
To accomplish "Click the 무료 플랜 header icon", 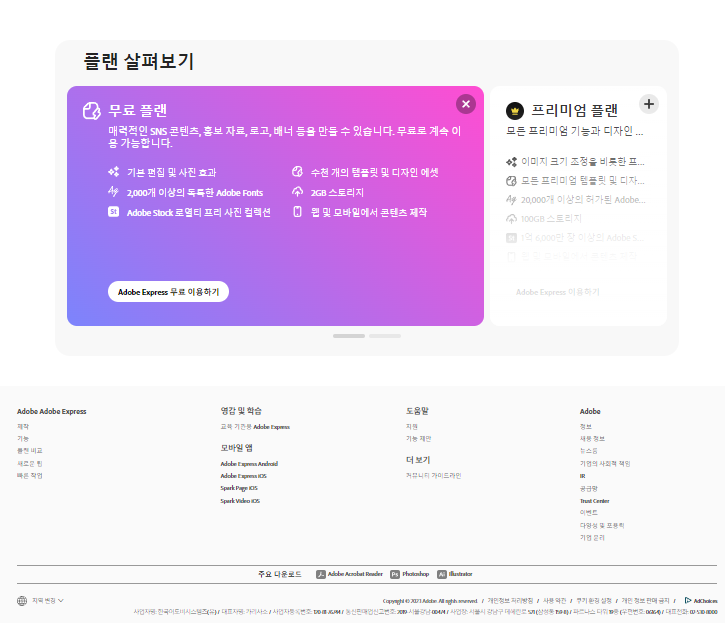I will [x=92, y=111].
